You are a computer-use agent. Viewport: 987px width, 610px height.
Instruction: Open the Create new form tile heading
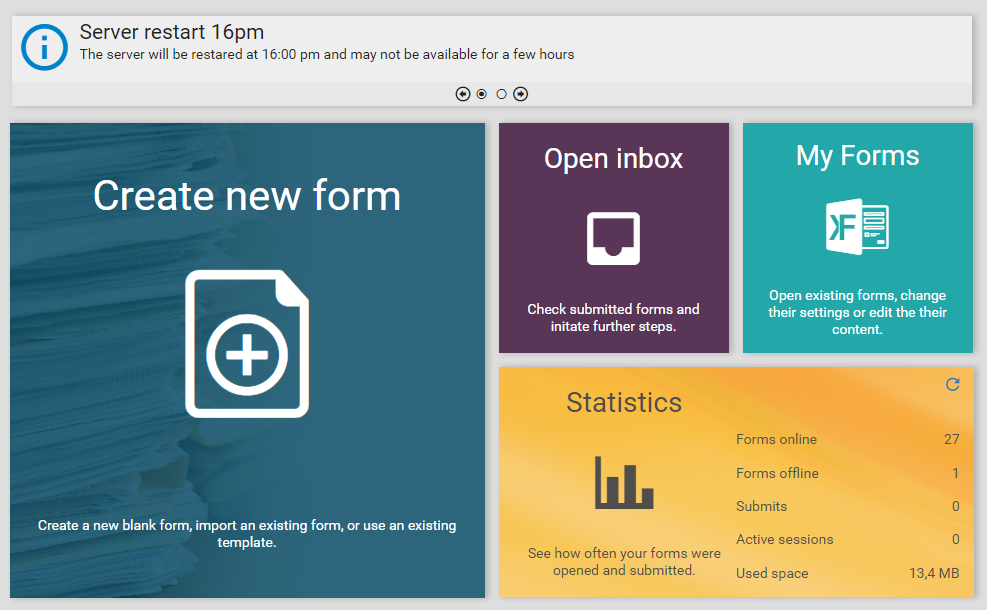(247, 195)
